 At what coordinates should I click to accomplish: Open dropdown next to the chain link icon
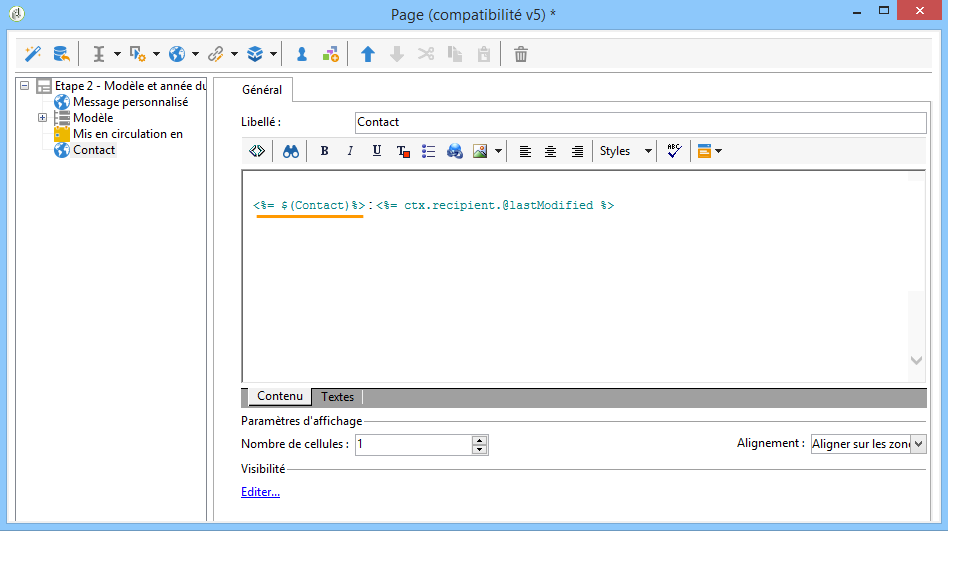coord(234,54)
